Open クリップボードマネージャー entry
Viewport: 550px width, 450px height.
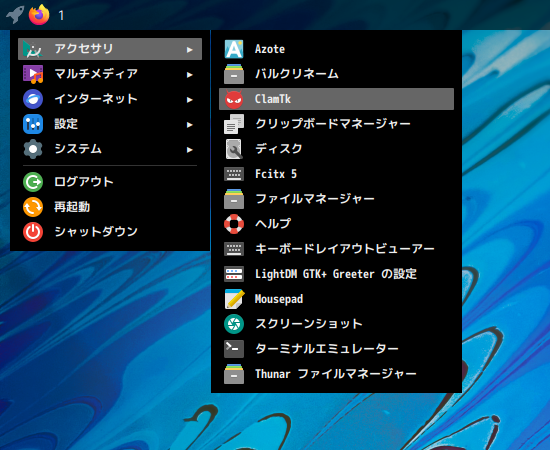click(x=336, y=124)
